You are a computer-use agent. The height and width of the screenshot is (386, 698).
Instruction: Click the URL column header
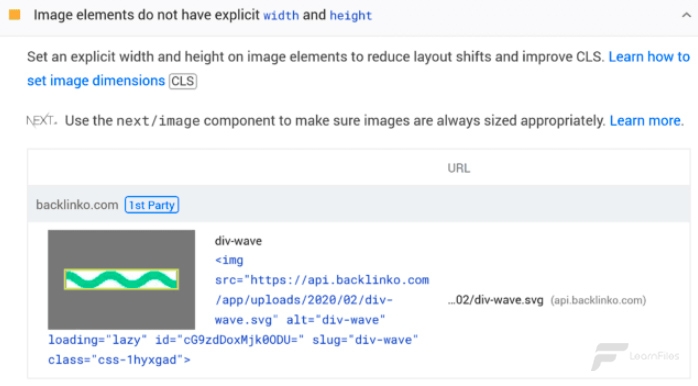point(459,168)
